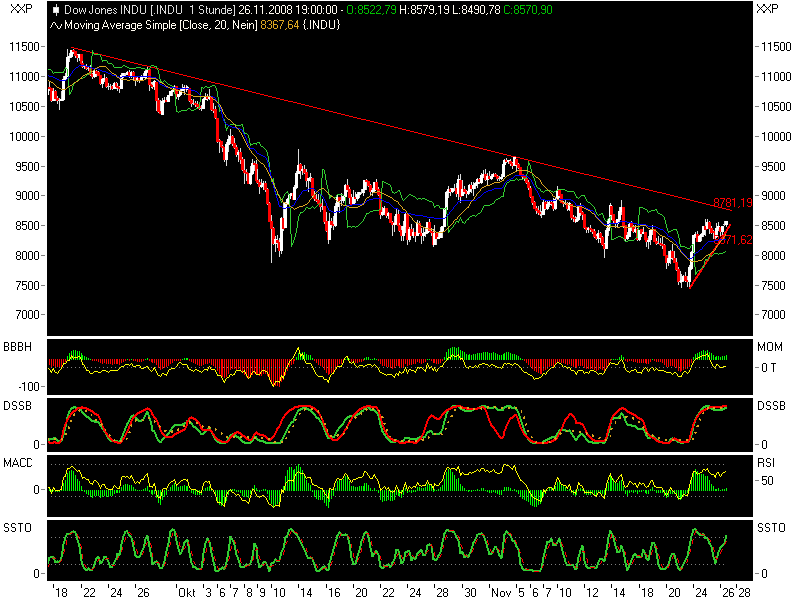
Task: Click the '5 date tick after Nov
Action: pos(520,592)
